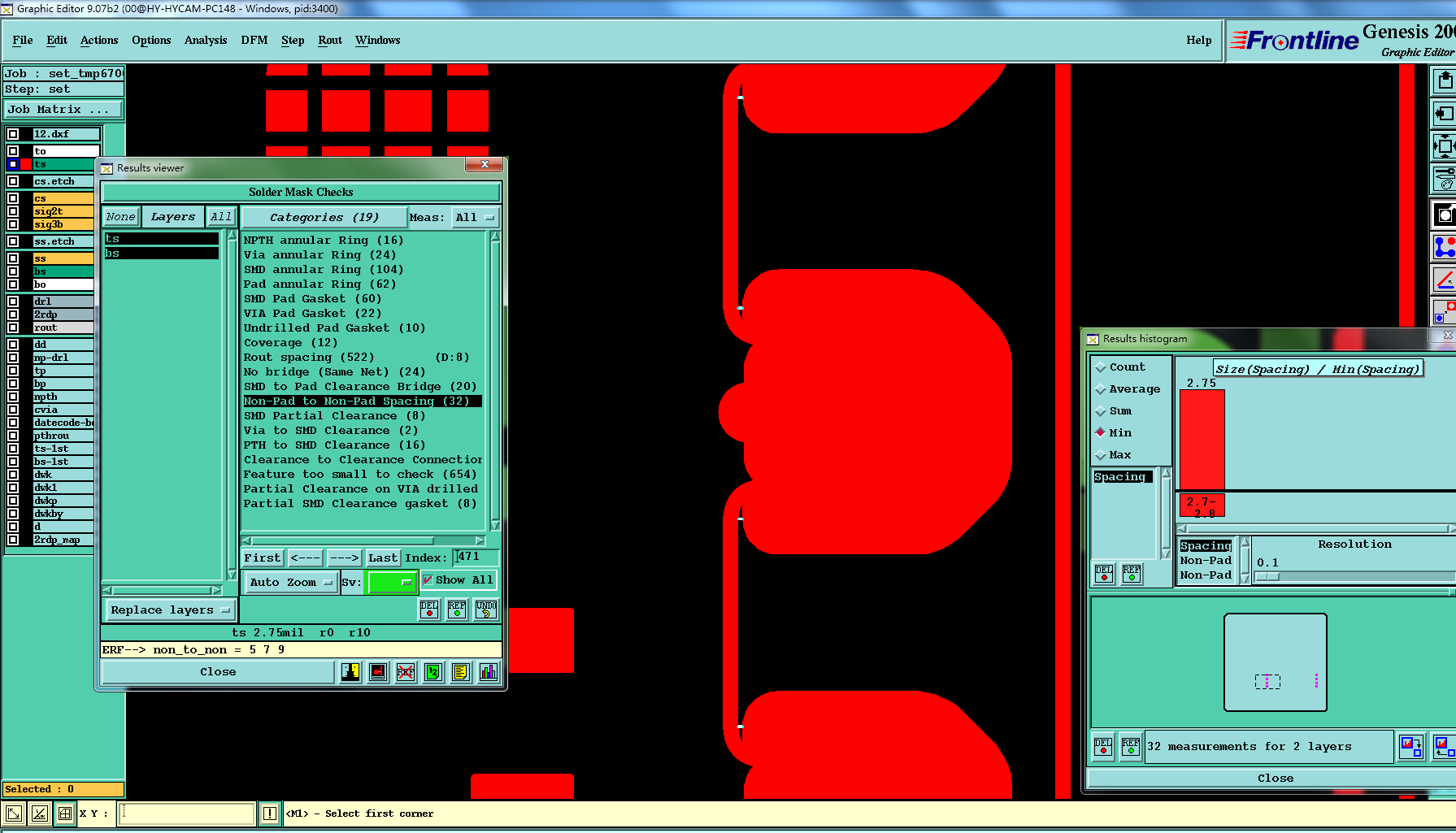Open the Job Matrix ... button

[63, 109]
